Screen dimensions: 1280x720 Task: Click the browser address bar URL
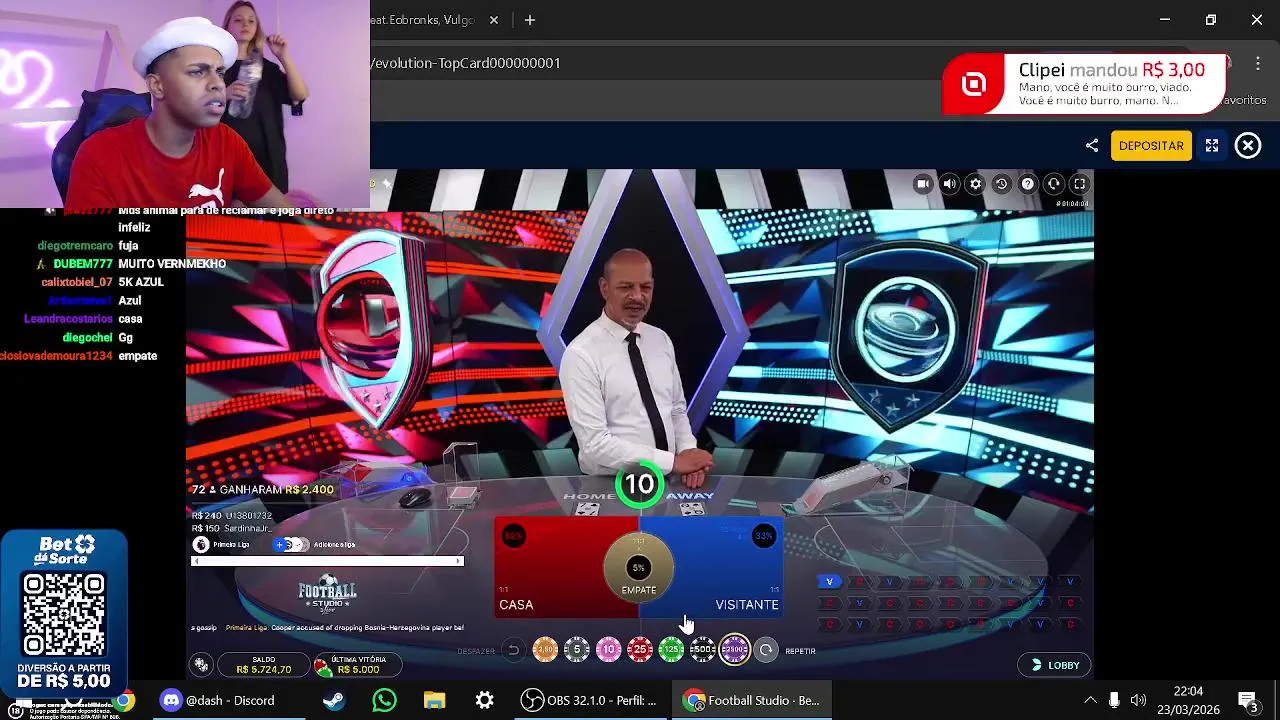click(x=466, y=63)
